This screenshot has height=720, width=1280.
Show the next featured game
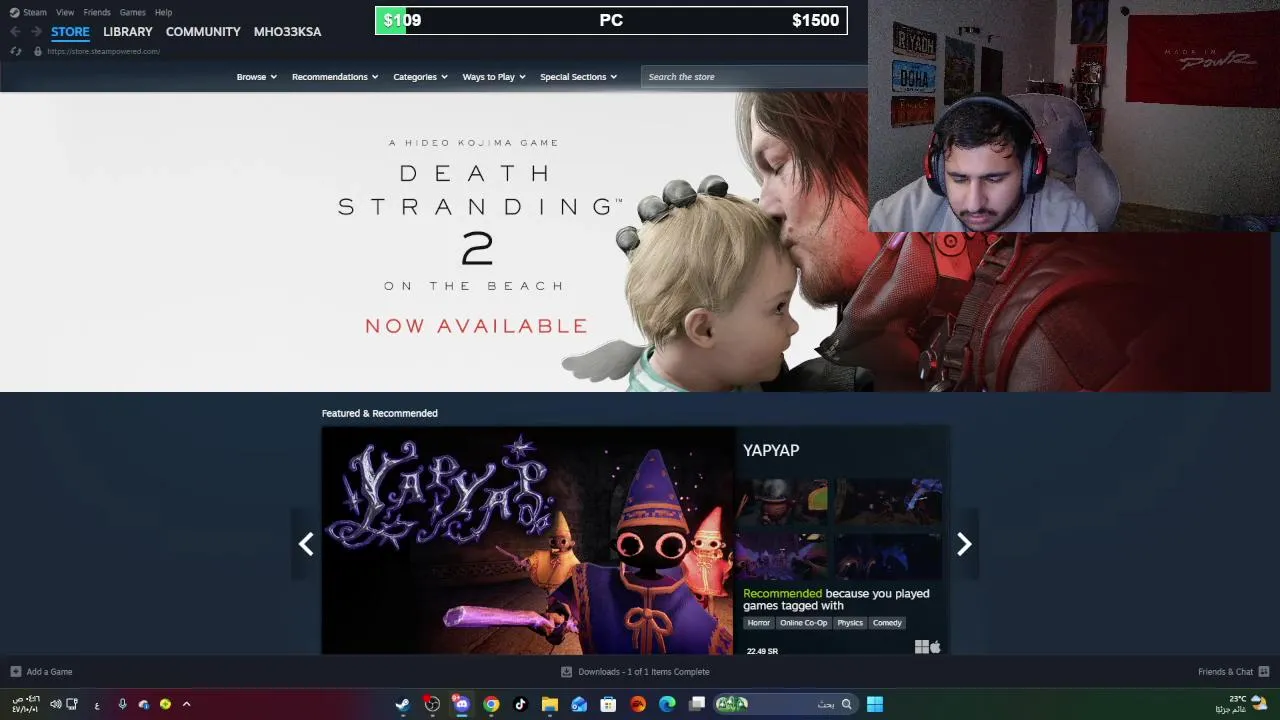(x=964, y=544)
